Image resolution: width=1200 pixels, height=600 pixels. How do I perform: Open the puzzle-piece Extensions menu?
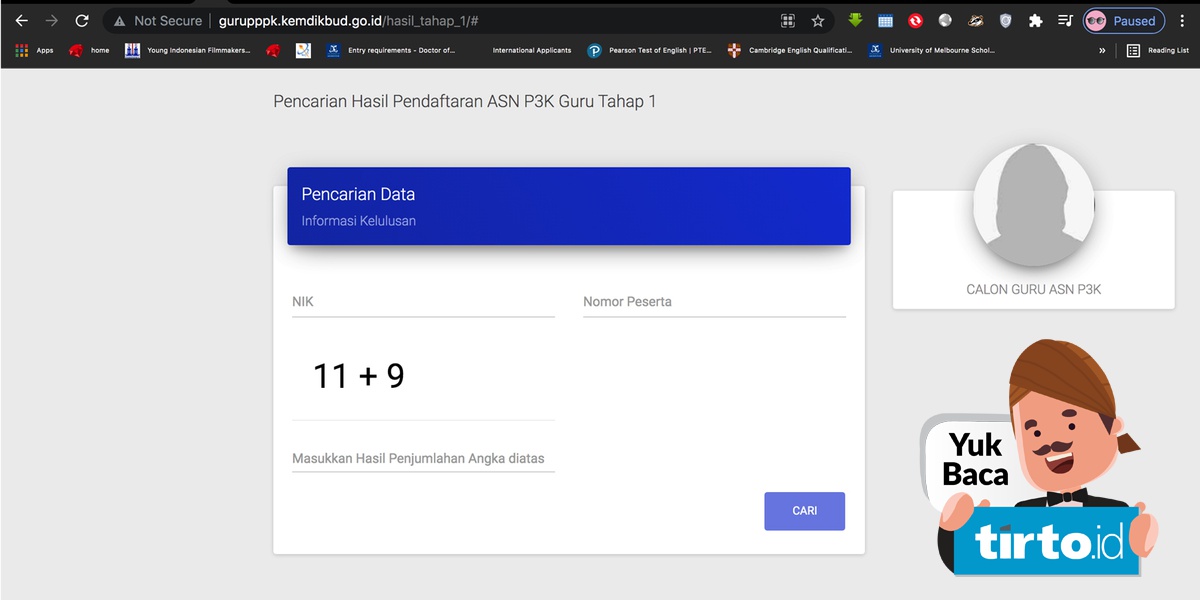tap(1035, 20)
